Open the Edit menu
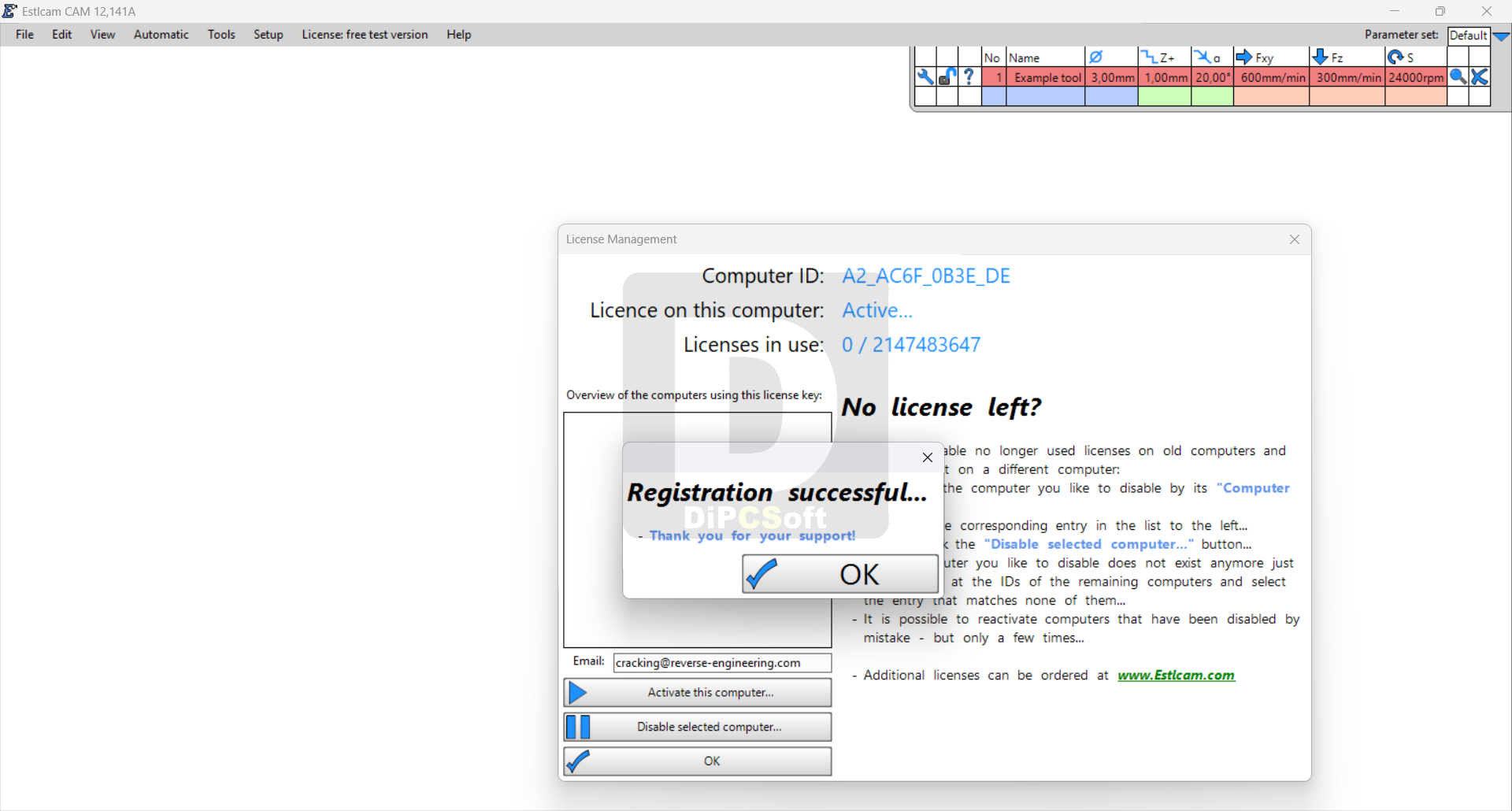 click(x=61, y=35)
